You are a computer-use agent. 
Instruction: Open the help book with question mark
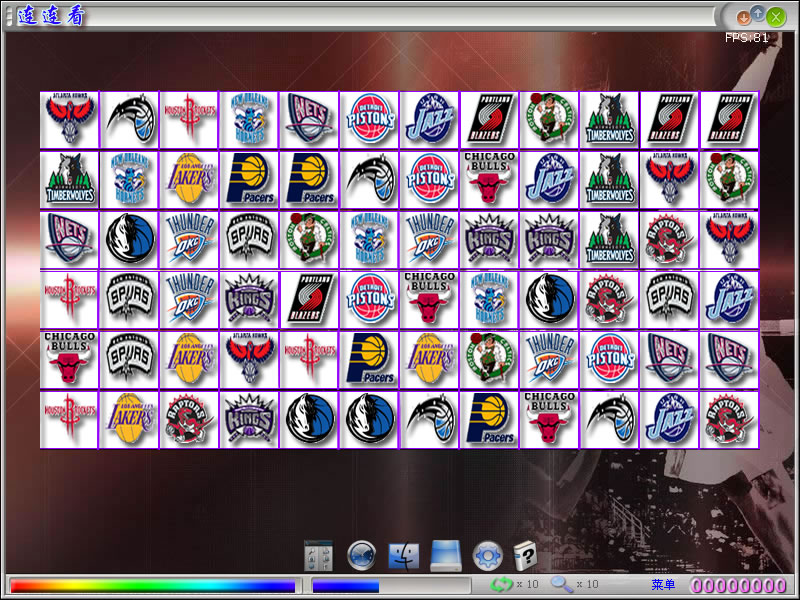pos(525,556)
